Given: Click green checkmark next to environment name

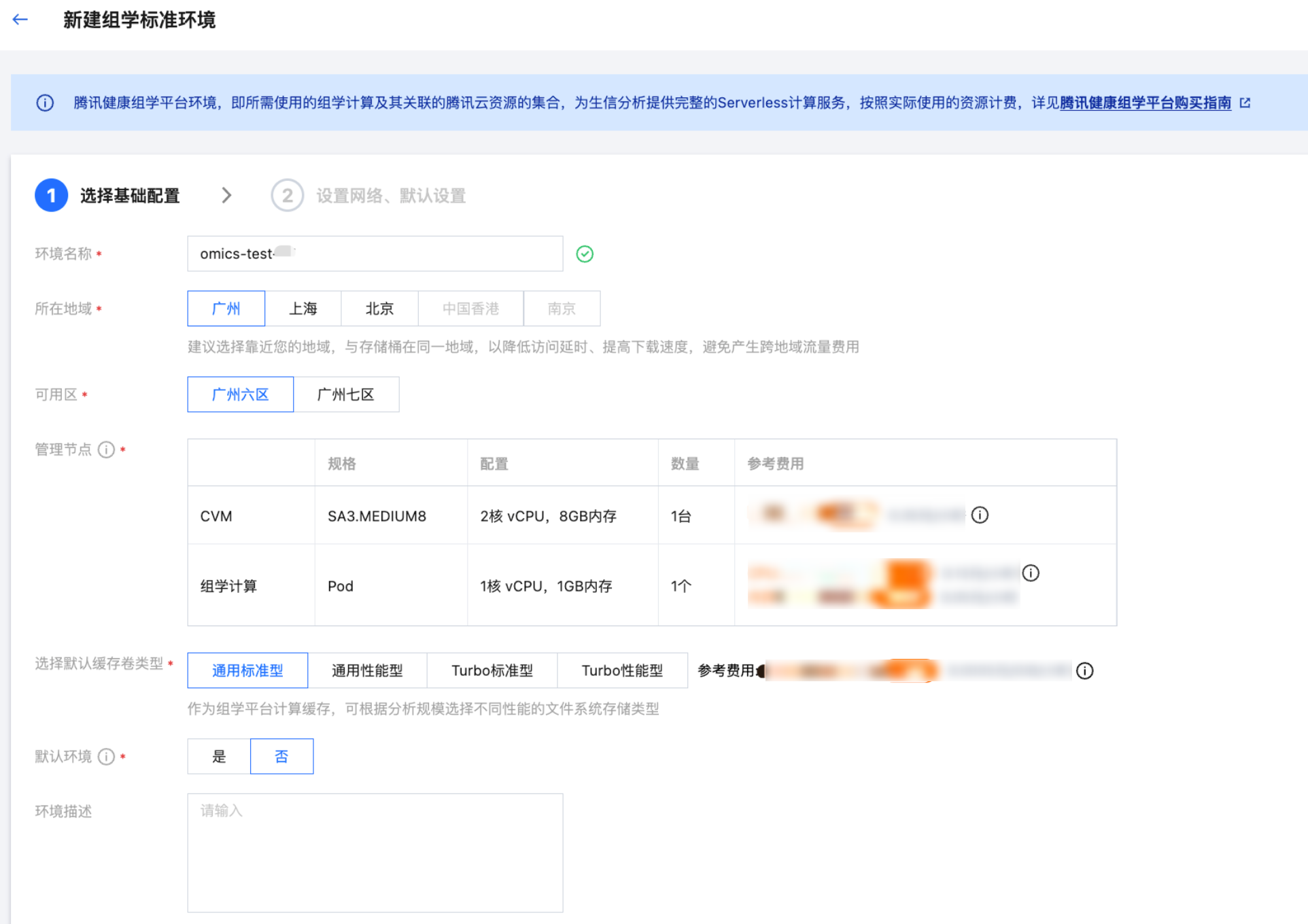Looking at the screenshot, I should tap(584, 254).
